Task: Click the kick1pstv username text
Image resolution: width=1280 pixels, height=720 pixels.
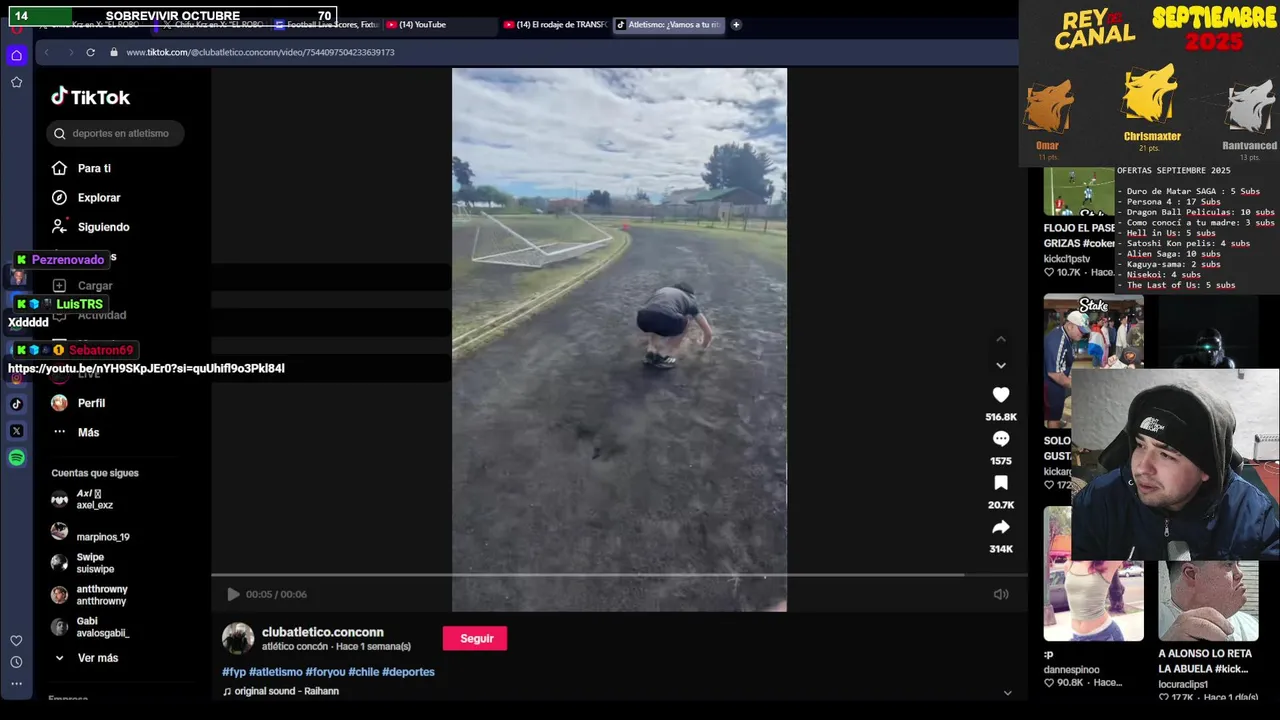Action: [1067, 259]
